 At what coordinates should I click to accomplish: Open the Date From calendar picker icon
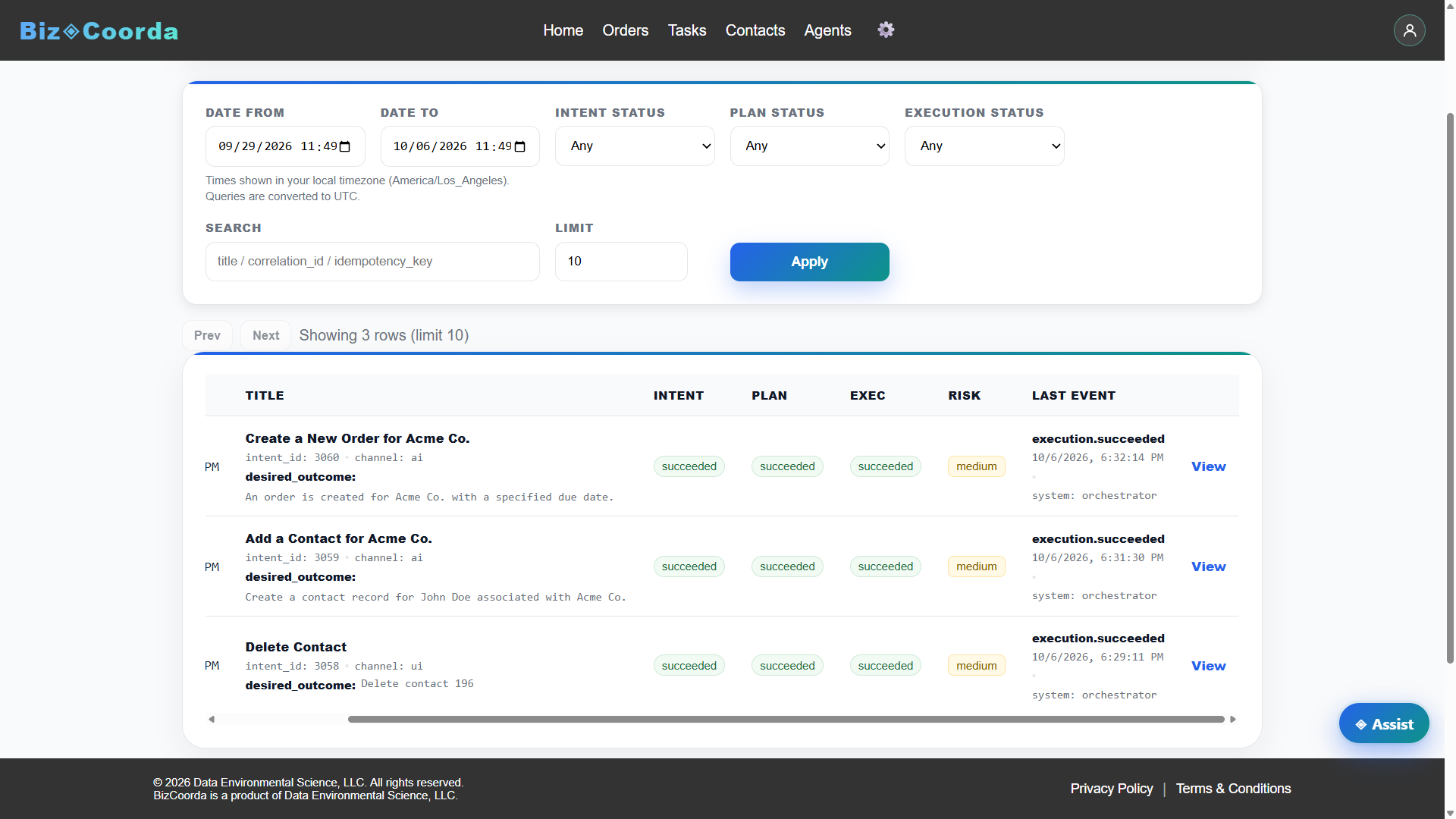coord(345,146)
